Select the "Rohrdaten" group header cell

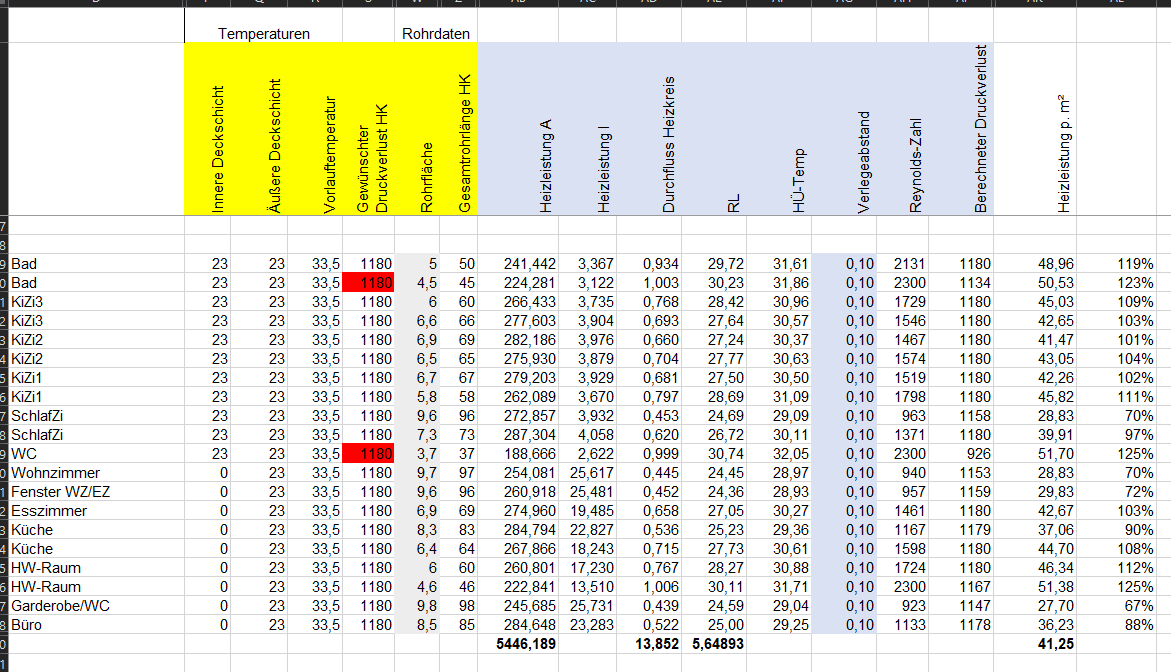[435, 34]
